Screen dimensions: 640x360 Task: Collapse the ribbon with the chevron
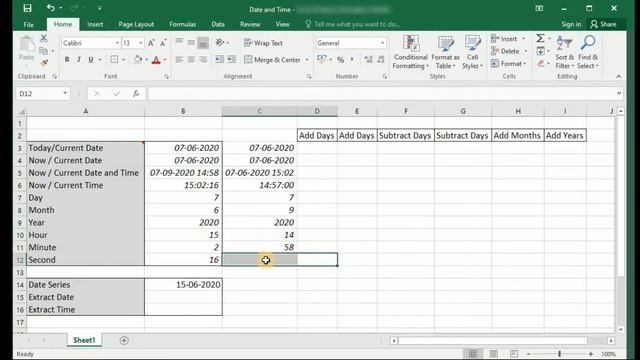[618, 76]
